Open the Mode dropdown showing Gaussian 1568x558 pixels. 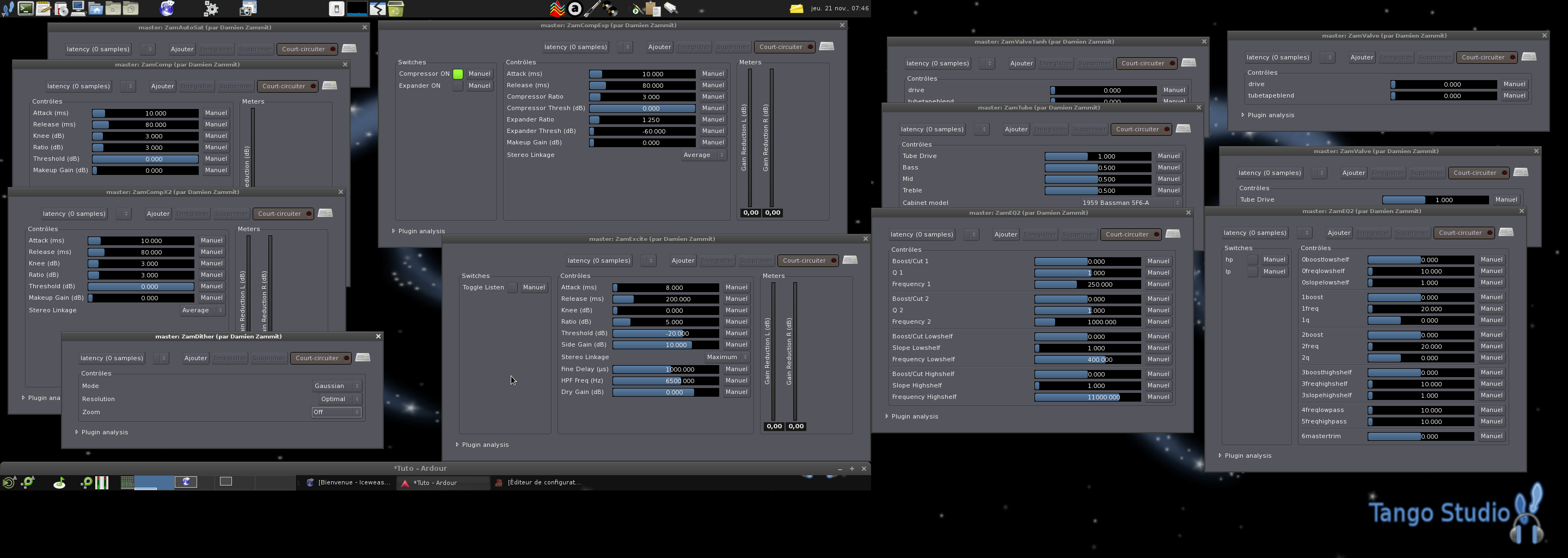(x=336, y=386)
